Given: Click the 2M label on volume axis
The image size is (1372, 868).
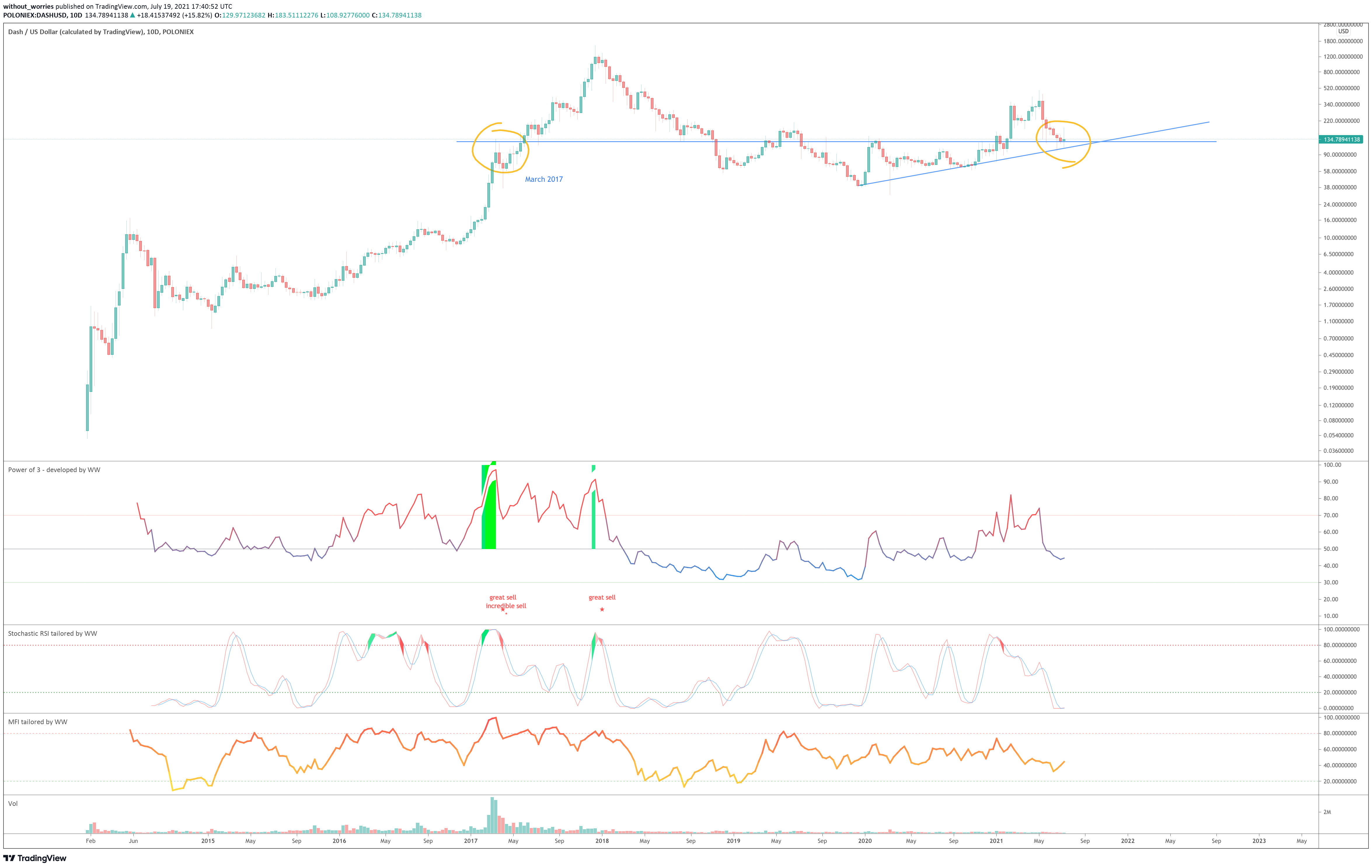Looking at the screenshot, I should 1327,812.
